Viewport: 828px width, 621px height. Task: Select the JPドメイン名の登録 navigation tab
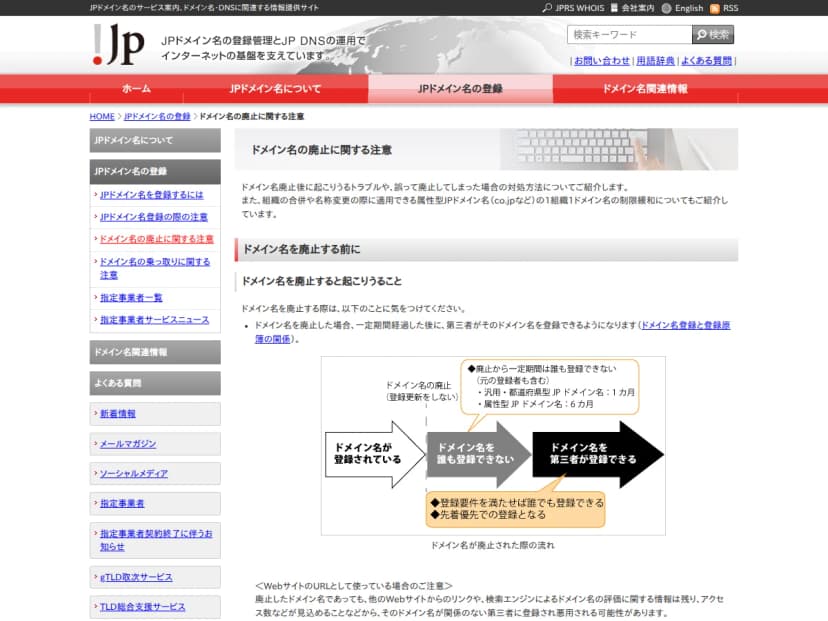(460, 89)
